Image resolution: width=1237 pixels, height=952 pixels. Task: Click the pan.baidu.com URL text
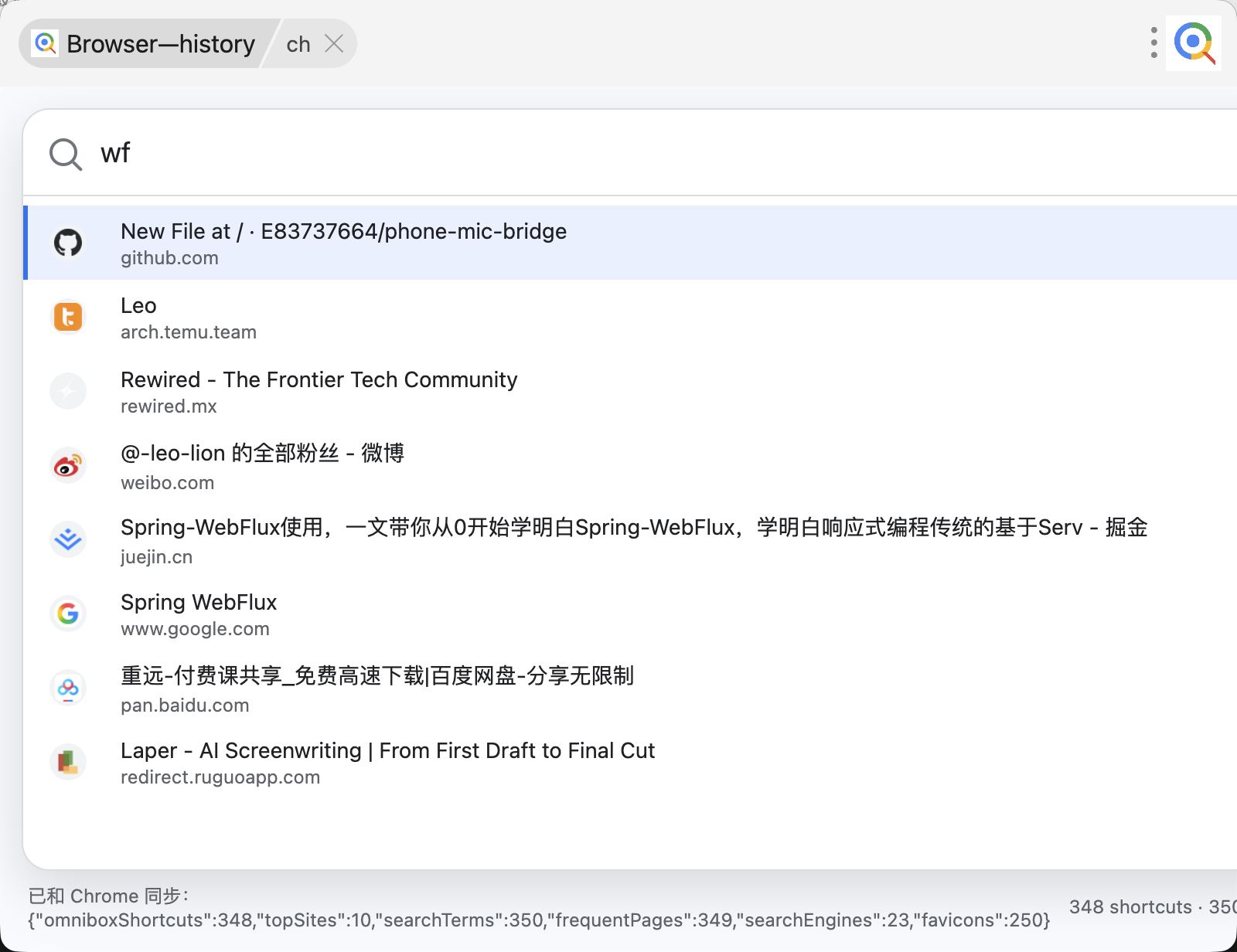(185, 705)
